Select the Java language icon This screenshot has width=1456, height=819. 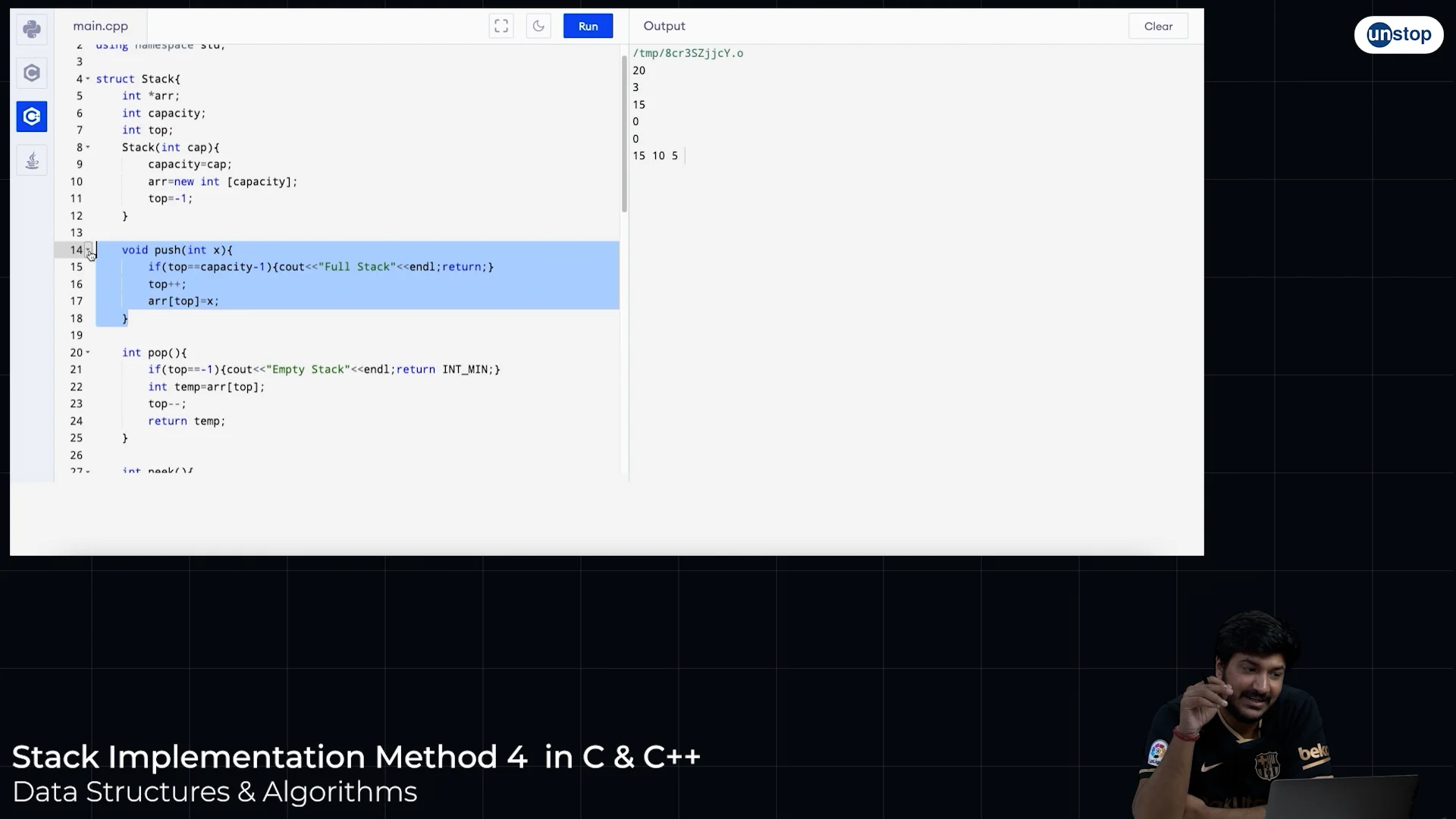(32, 161)
